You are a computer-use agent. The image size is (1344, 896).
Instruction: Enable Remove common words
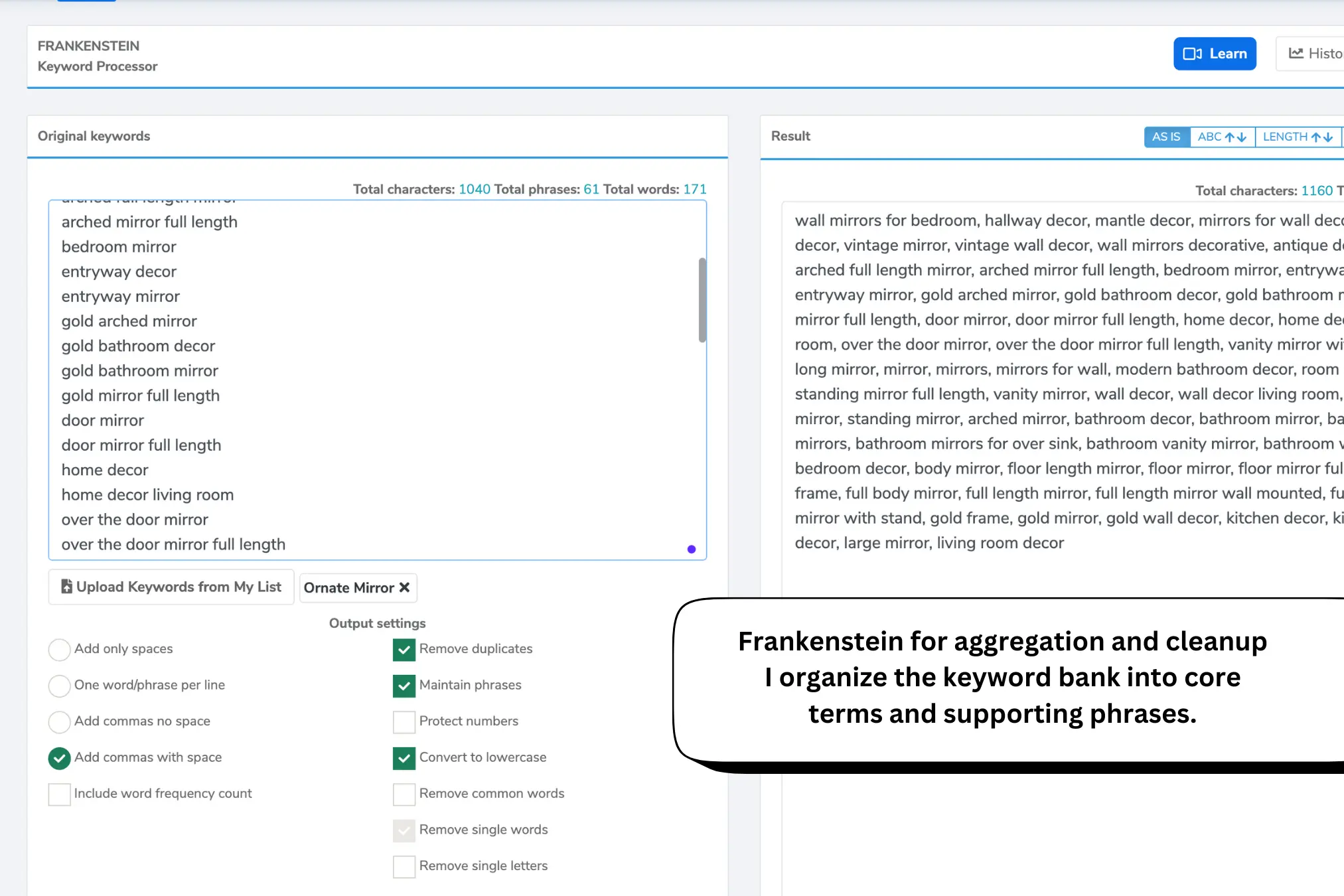(404, 794)
